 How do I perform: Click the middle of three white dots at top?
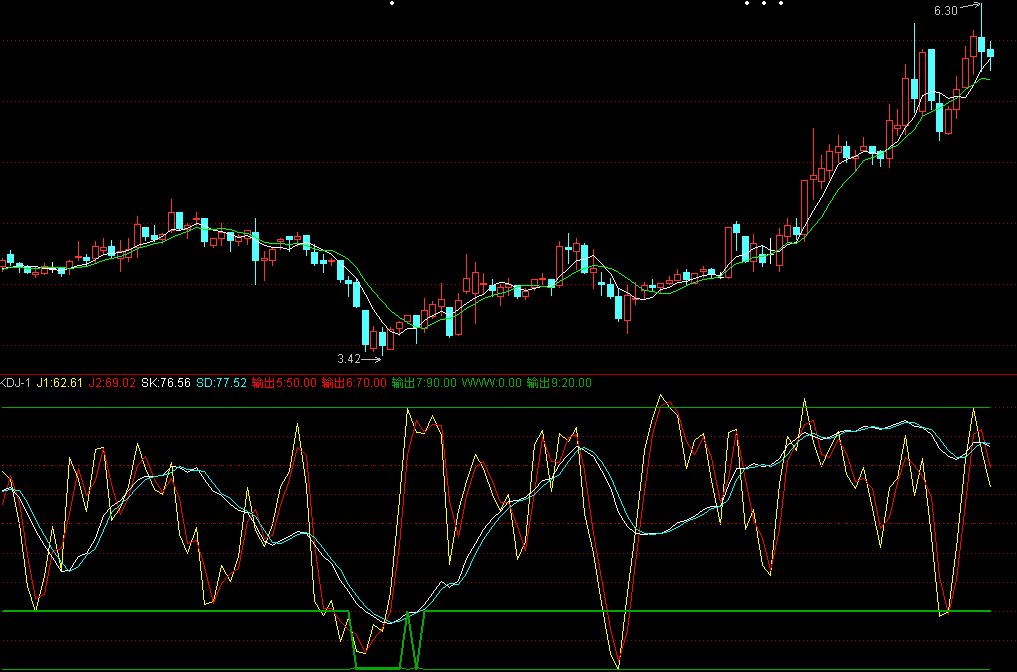tap(762, 3)
